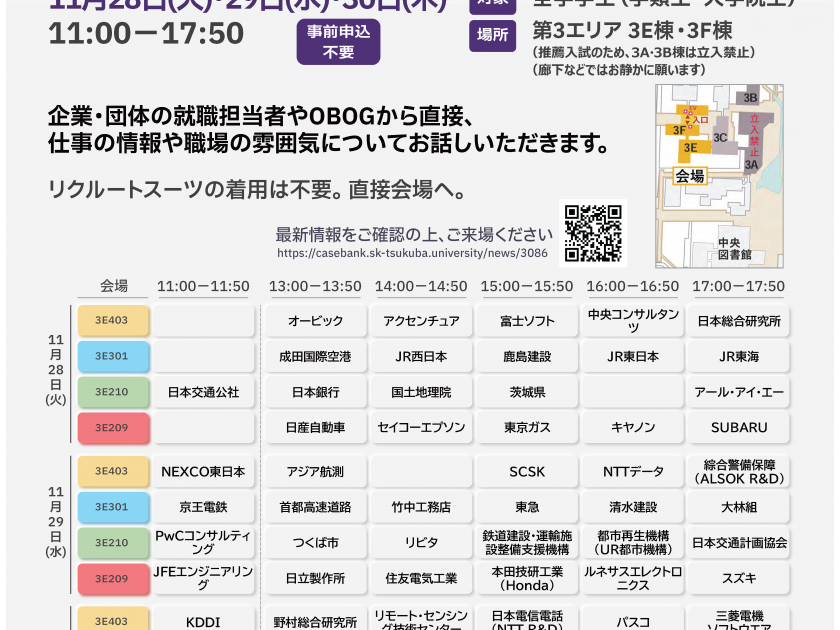
Task: Select the 17:00－17:50 time column header
Action: pyautogui.click(x=738, y=286)
